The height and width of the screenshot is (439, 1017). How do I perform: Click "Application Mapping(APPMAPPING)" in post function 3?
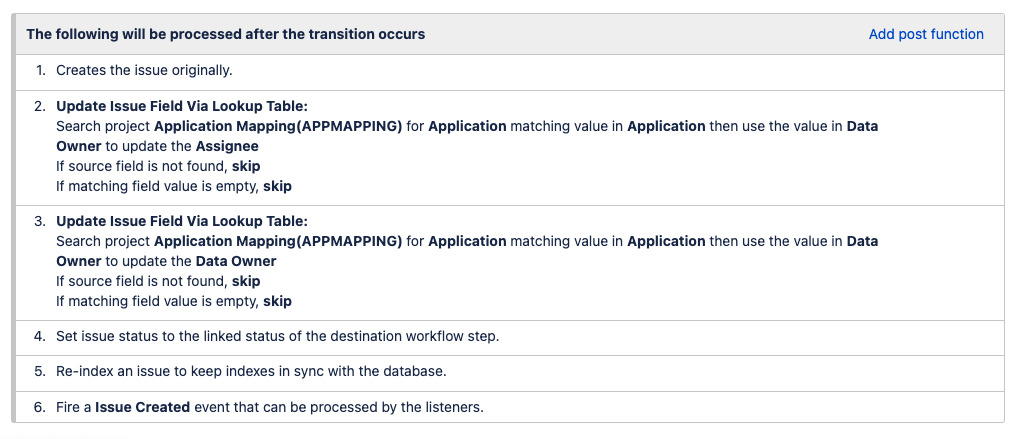coord(278,241)
